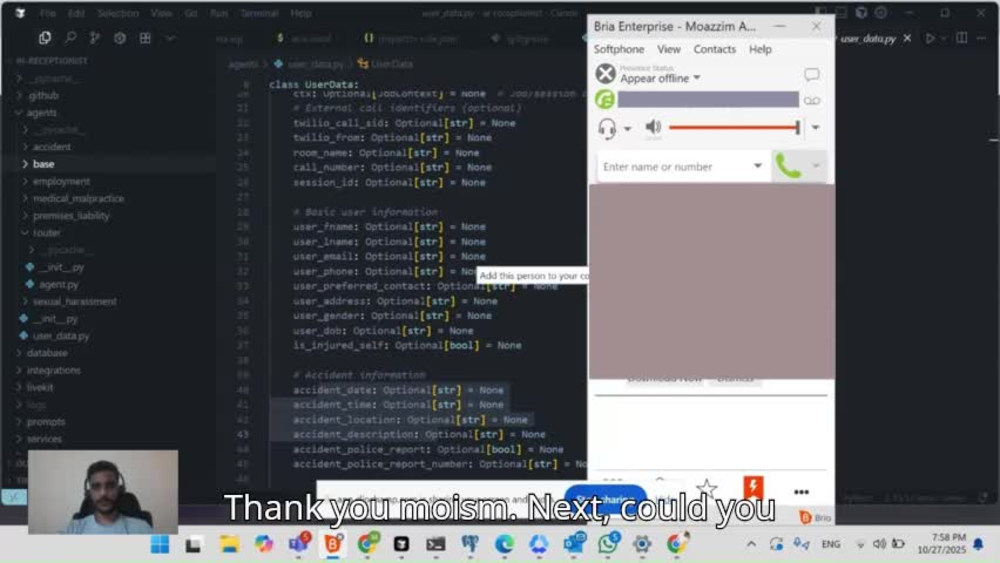This screenshot has width=1000, height=563.
Task: Open the Favorites star tab in Bria
Action: tap(706, 489)
